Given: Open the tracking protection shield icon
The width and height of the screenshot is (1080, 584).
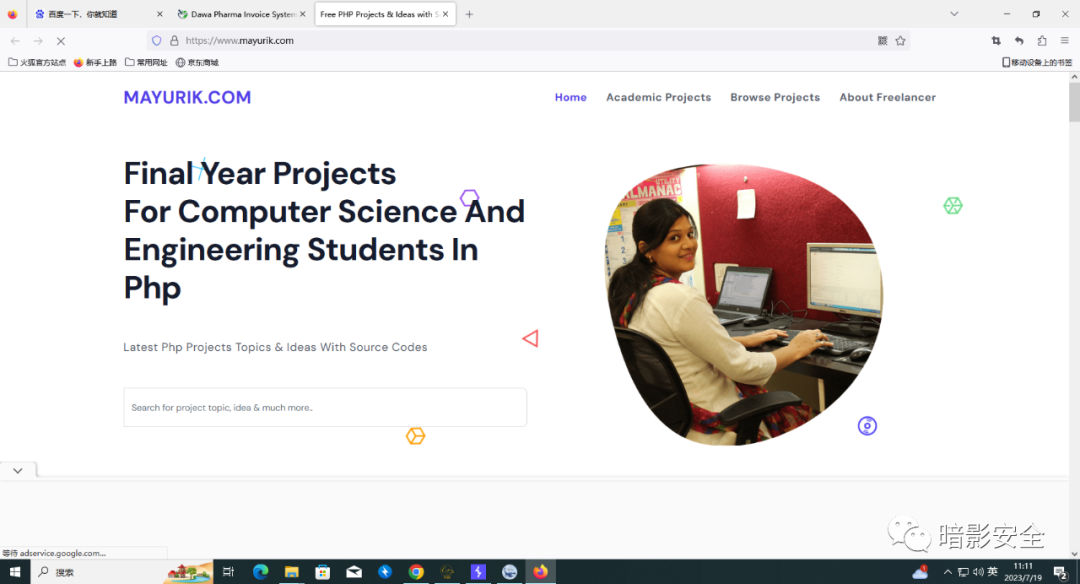Looking at the screenshot, I should [157, 41].
